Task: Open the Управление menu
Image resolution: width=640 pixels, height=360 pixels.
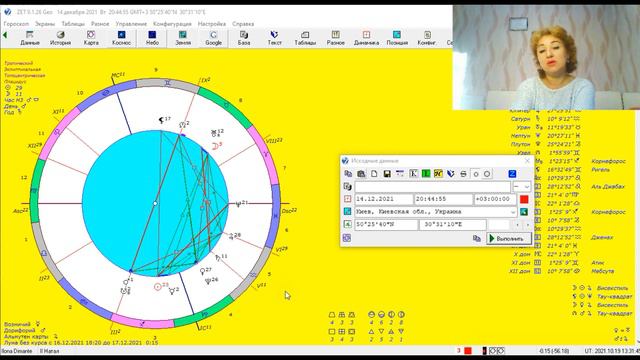Action: (131, 24)
